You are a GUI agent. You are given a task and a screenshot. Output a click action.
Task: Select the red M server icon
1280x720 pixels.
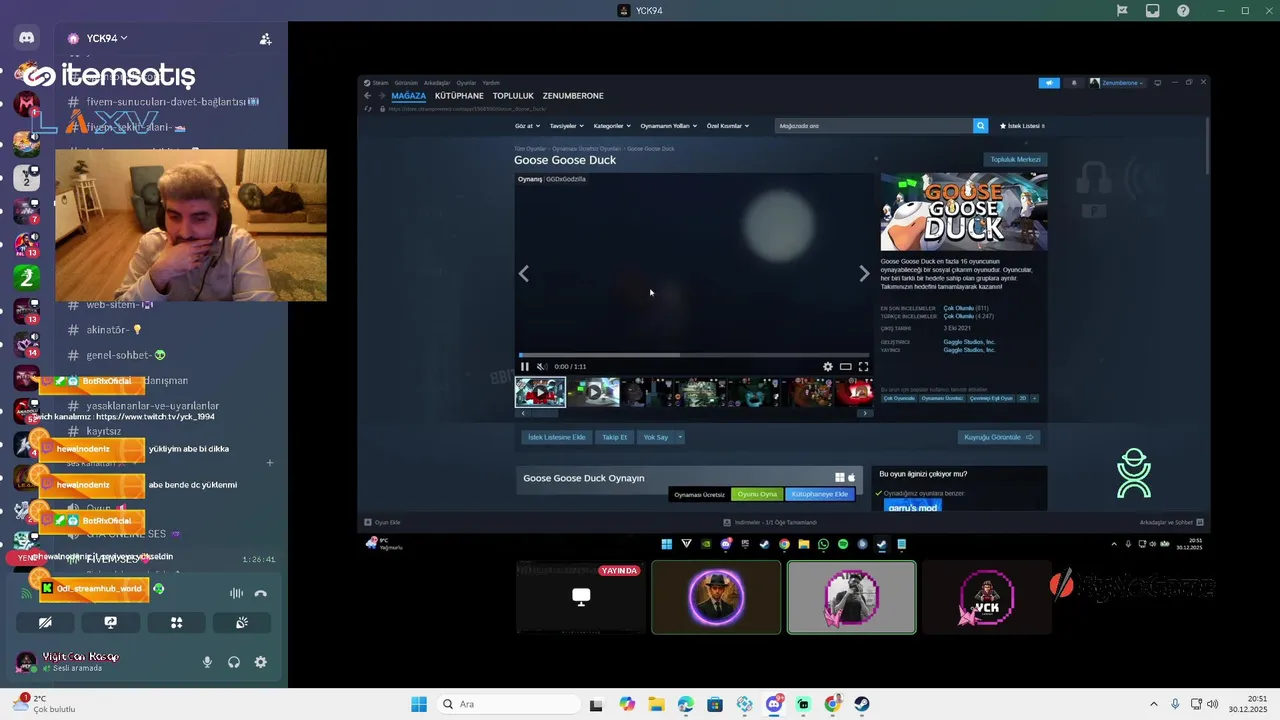[27, 103]
